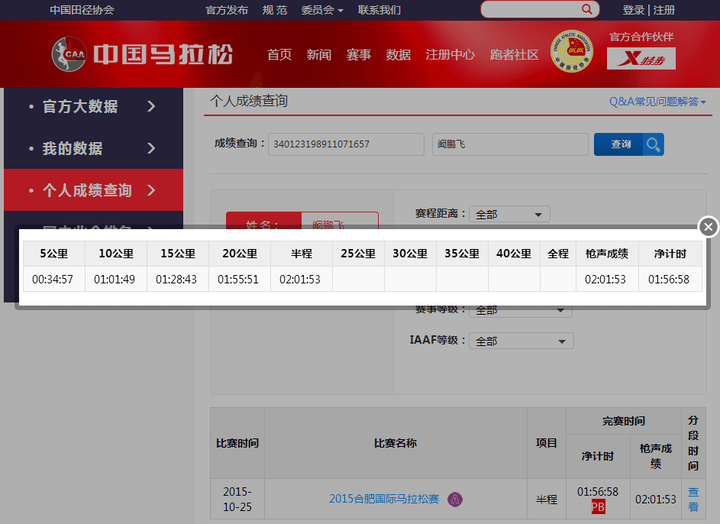Click the name input field with 阚鹏飞

coord(510,145)
